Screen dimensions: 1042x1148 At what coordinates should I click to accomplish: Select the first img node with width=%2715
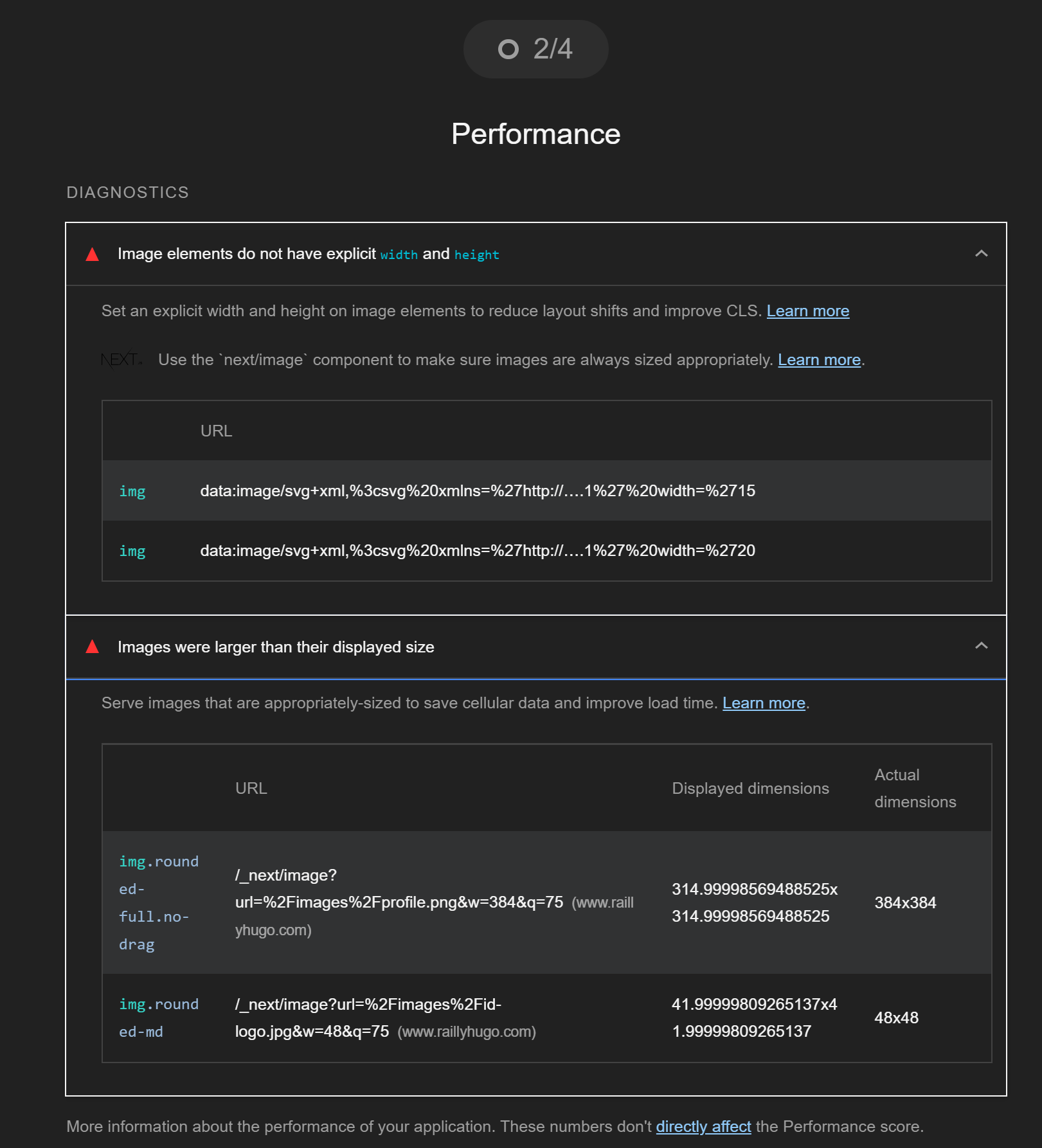coord(132,491)
